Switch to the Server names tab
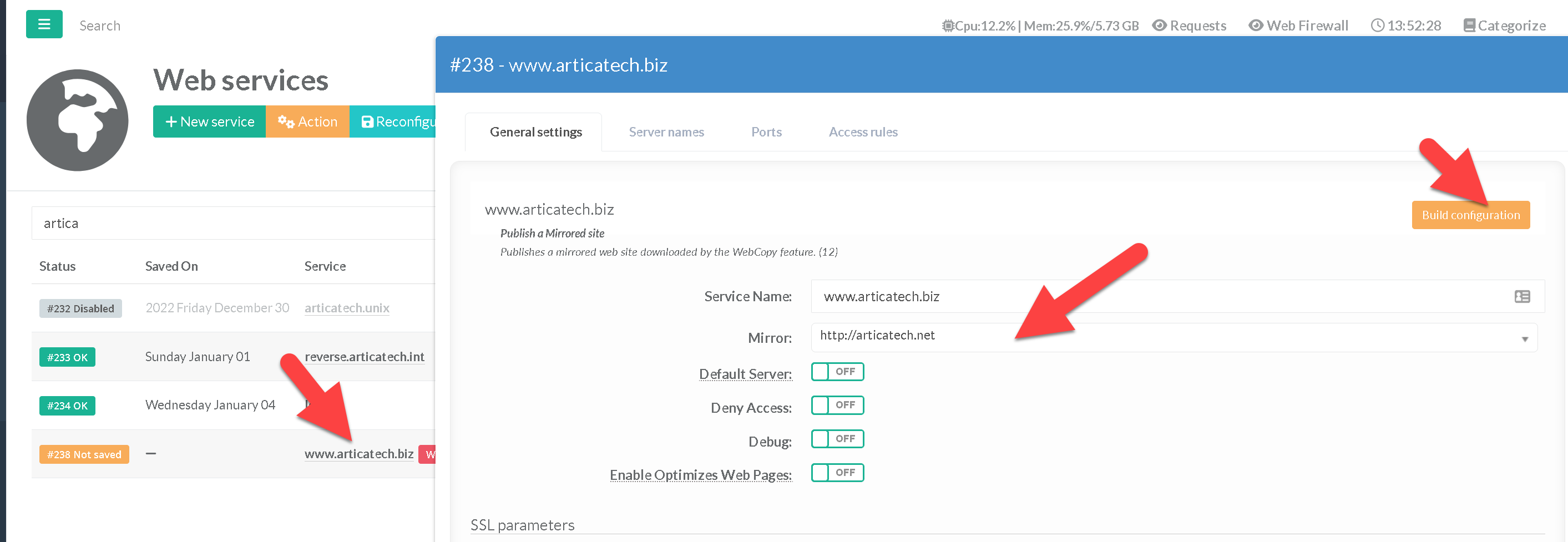The height and width of the screenshot is (542, 1568). (x=666, y=132)
